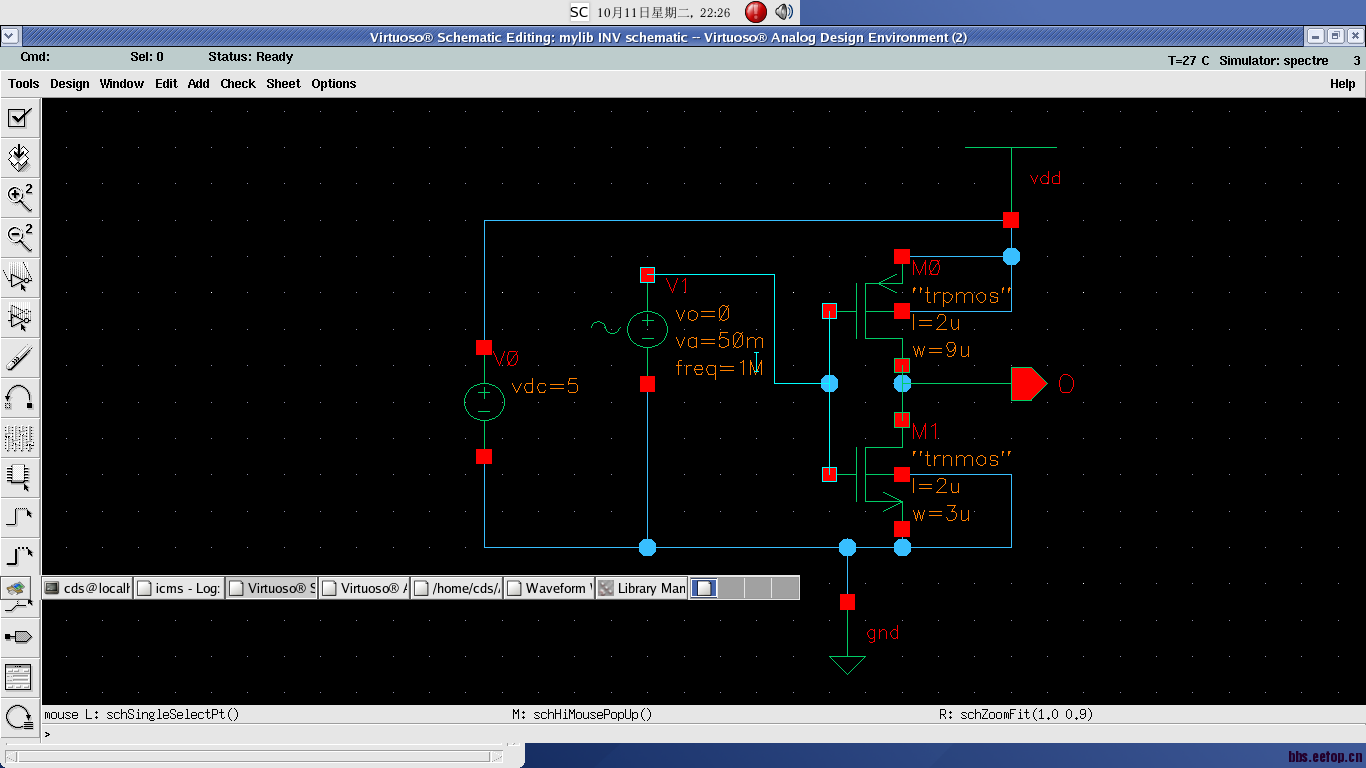Click the "trnmos" model name label
The image size is (1366, 768).
point(962,459)
